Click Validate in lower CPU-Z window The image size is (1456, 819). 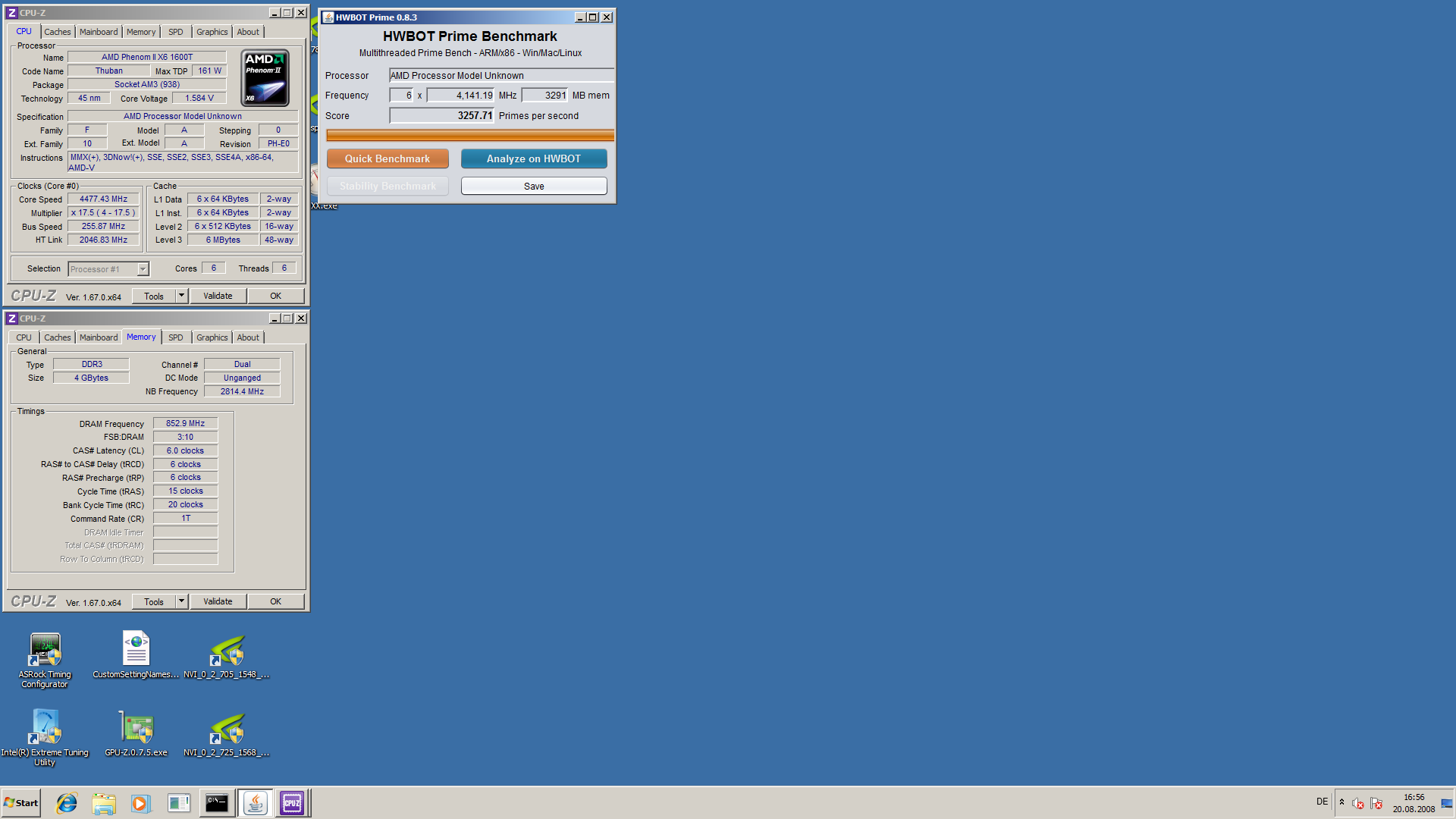click(218, 601)
